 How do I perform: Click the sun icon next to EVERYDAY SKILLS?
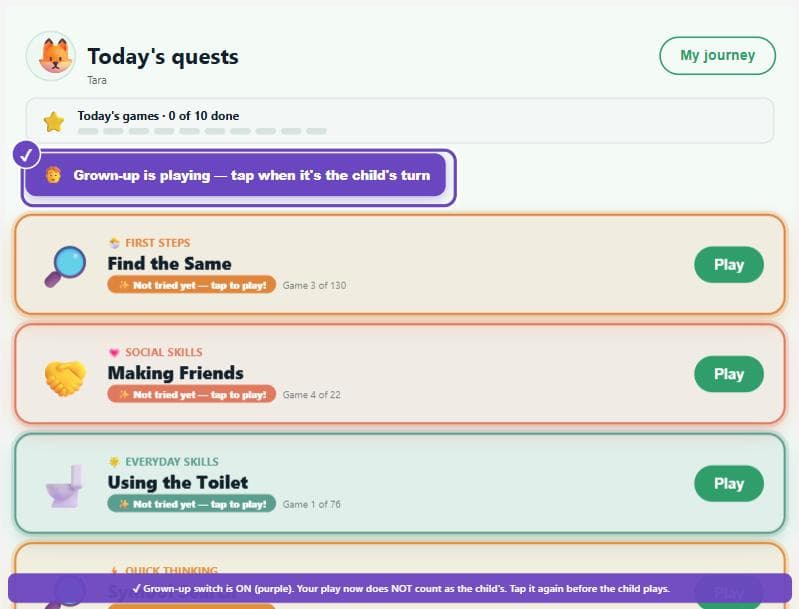(x=114, y=462)
